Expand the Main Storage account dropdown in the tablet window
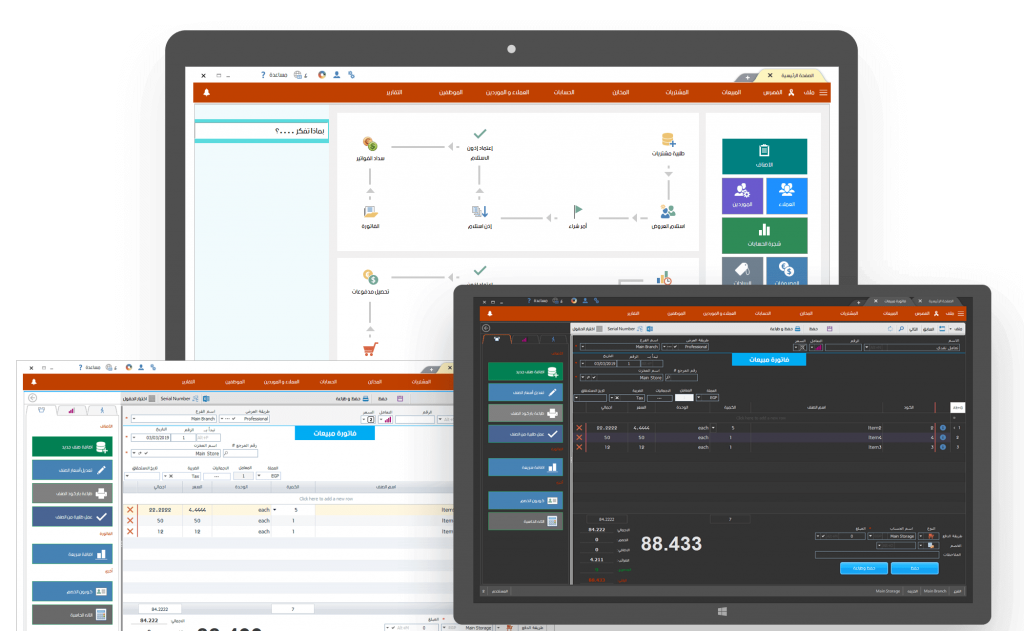 [x=871, y=536]
